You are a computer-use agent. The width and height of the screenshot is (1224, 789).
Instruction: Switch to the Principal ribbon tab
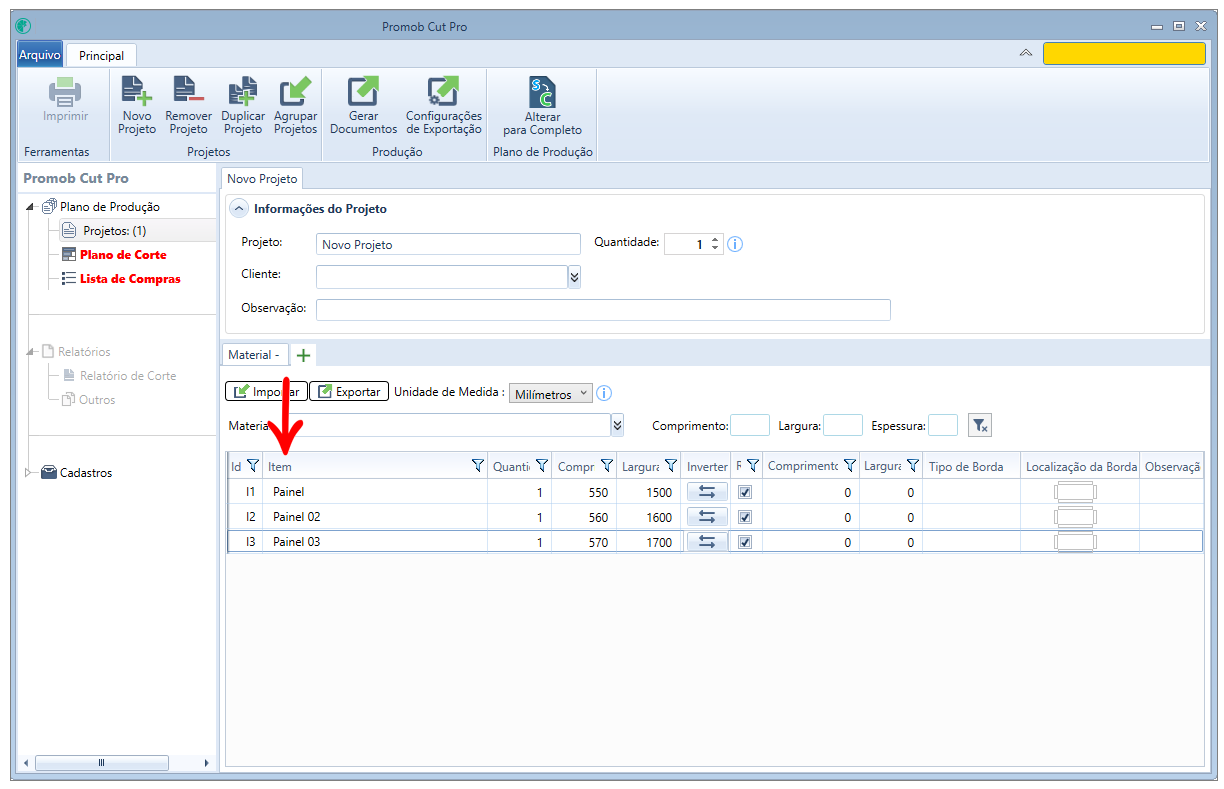coord(102,56)
